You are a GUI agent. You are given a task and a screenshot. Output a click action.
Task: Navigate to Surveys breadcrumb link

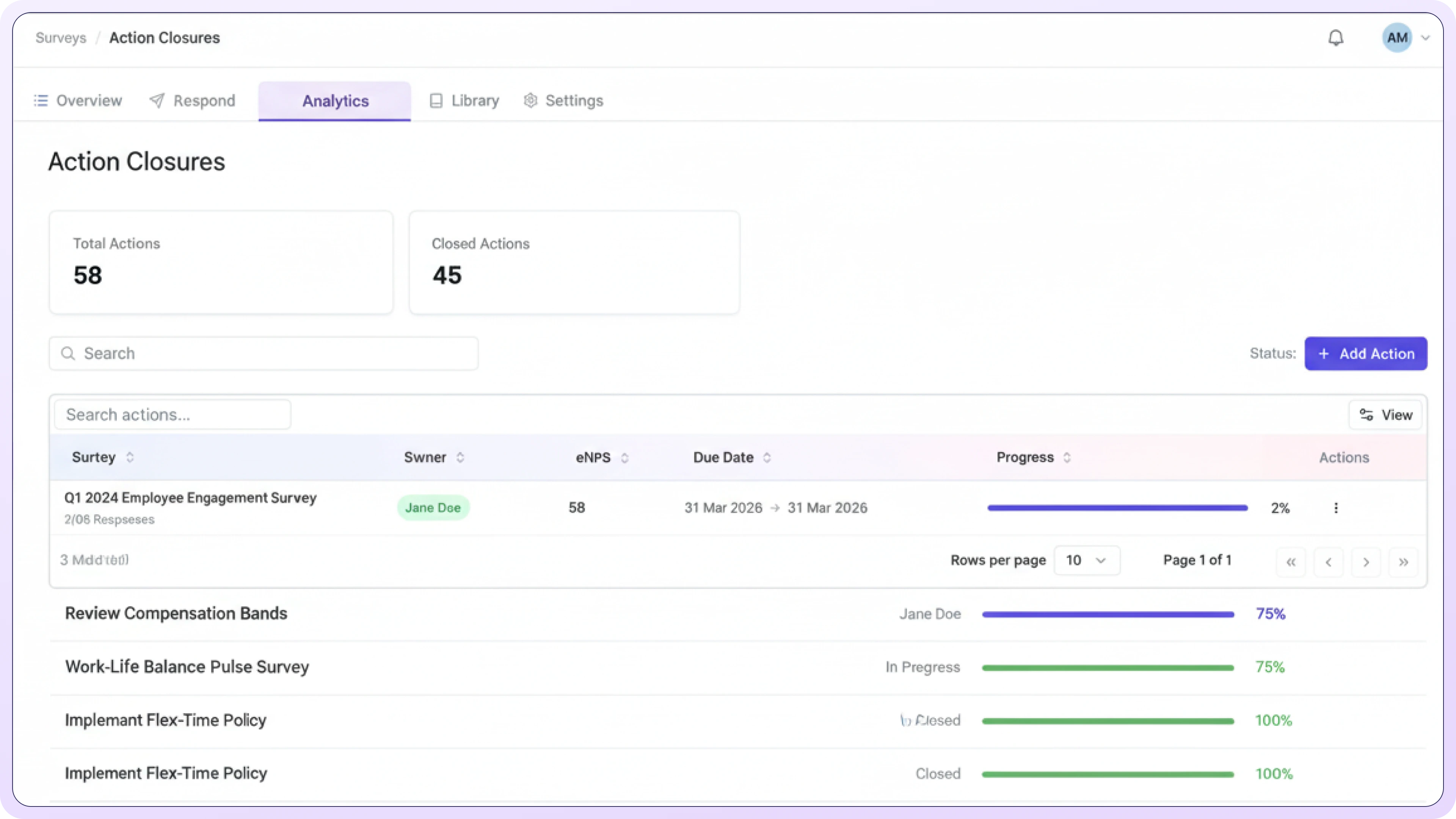click(x=61, y=38)
